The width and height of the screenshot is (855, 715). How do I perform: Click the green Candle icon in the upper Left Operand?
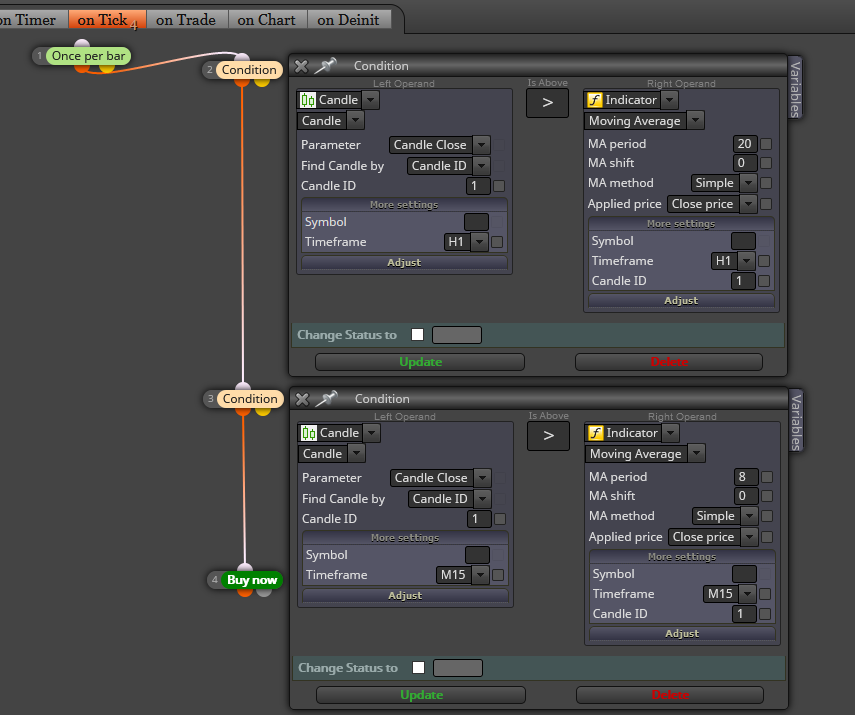308,100
